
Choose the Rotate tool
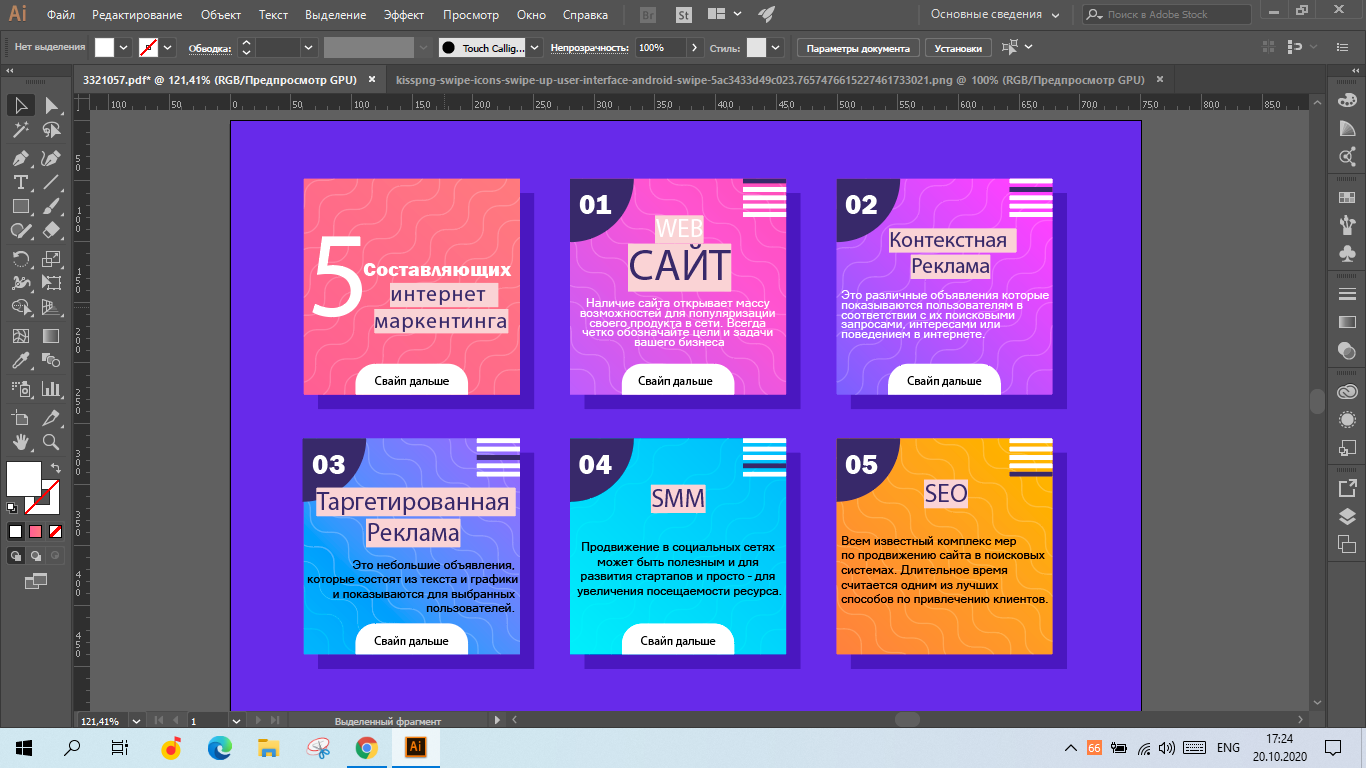(20, 259)
